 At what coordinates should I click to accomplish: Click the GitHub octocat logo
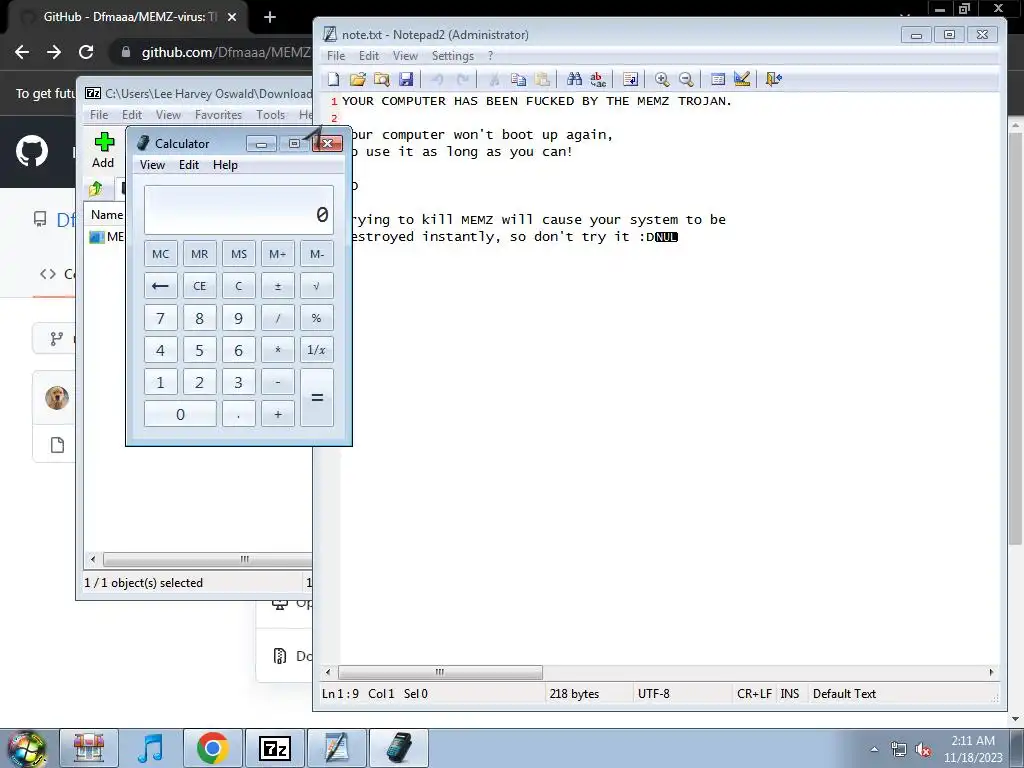[x=31, y=151]
